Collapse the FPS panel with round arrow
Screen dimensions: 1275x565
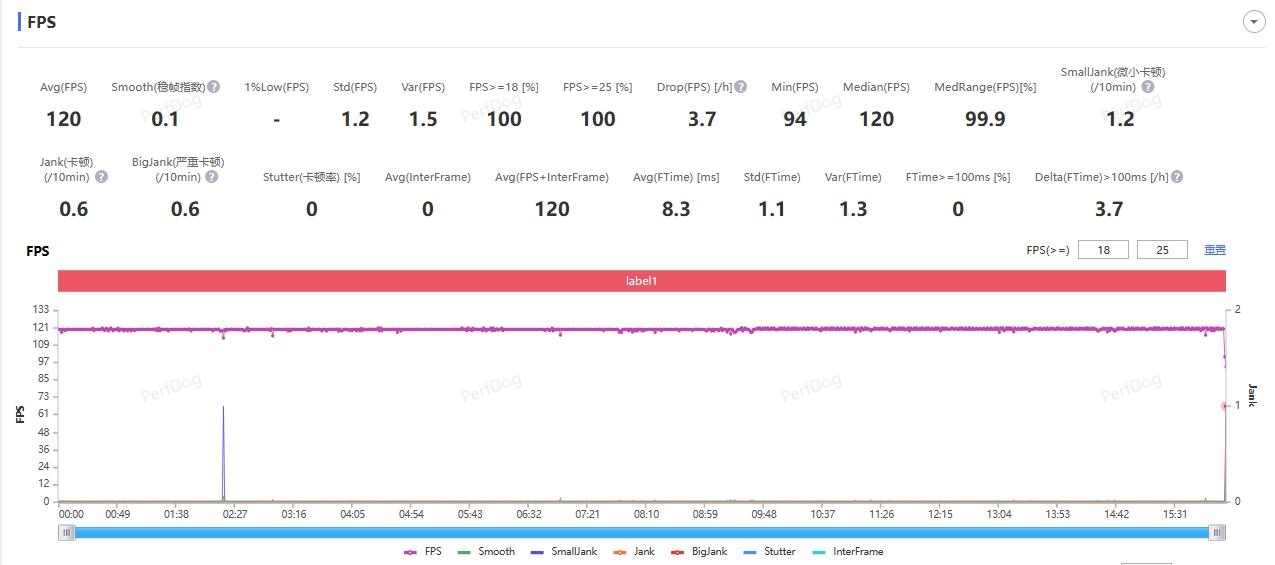click(x=1253, y=22)
